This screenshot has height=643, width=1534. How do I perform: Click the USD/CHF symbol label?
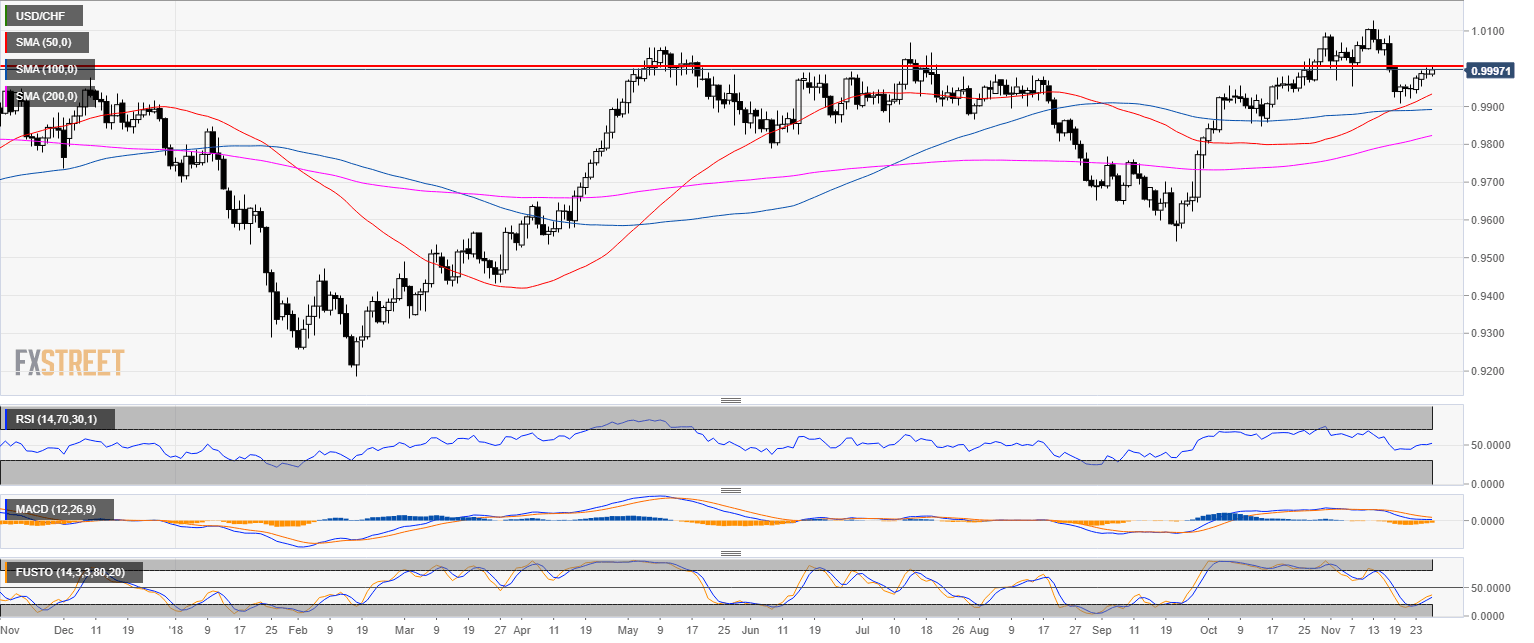click(44, 16)
